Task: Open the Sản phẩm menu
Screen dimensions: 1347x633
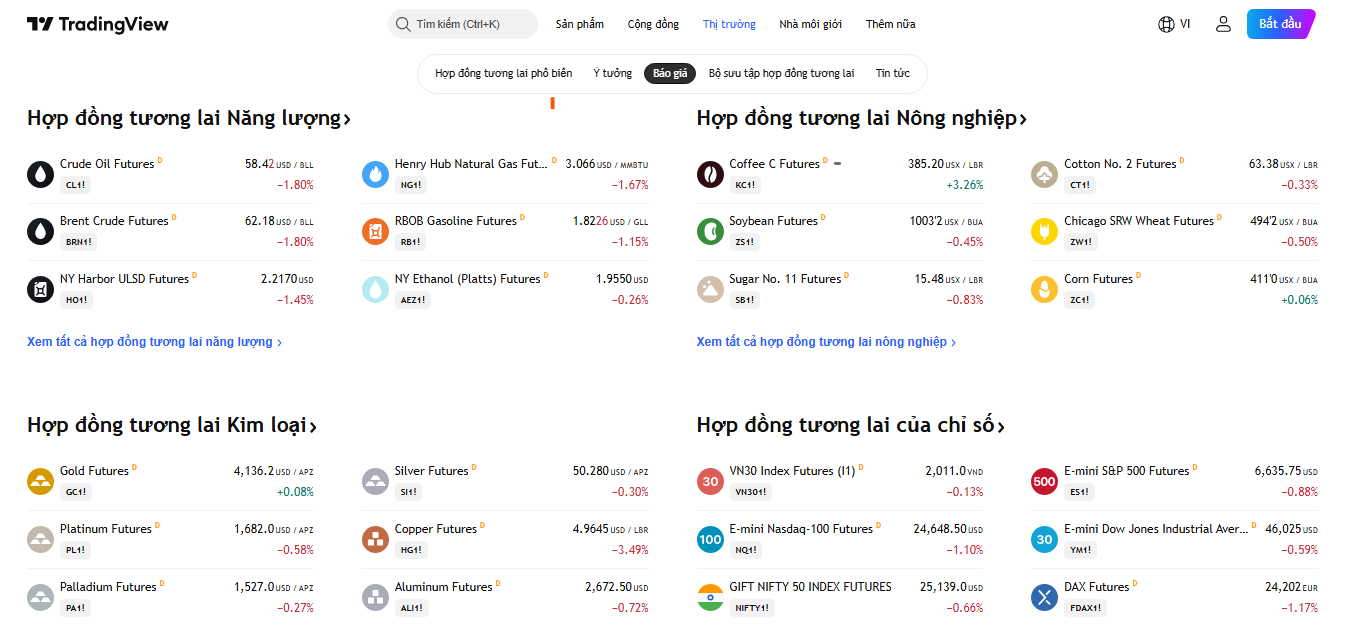Action: 580,24
